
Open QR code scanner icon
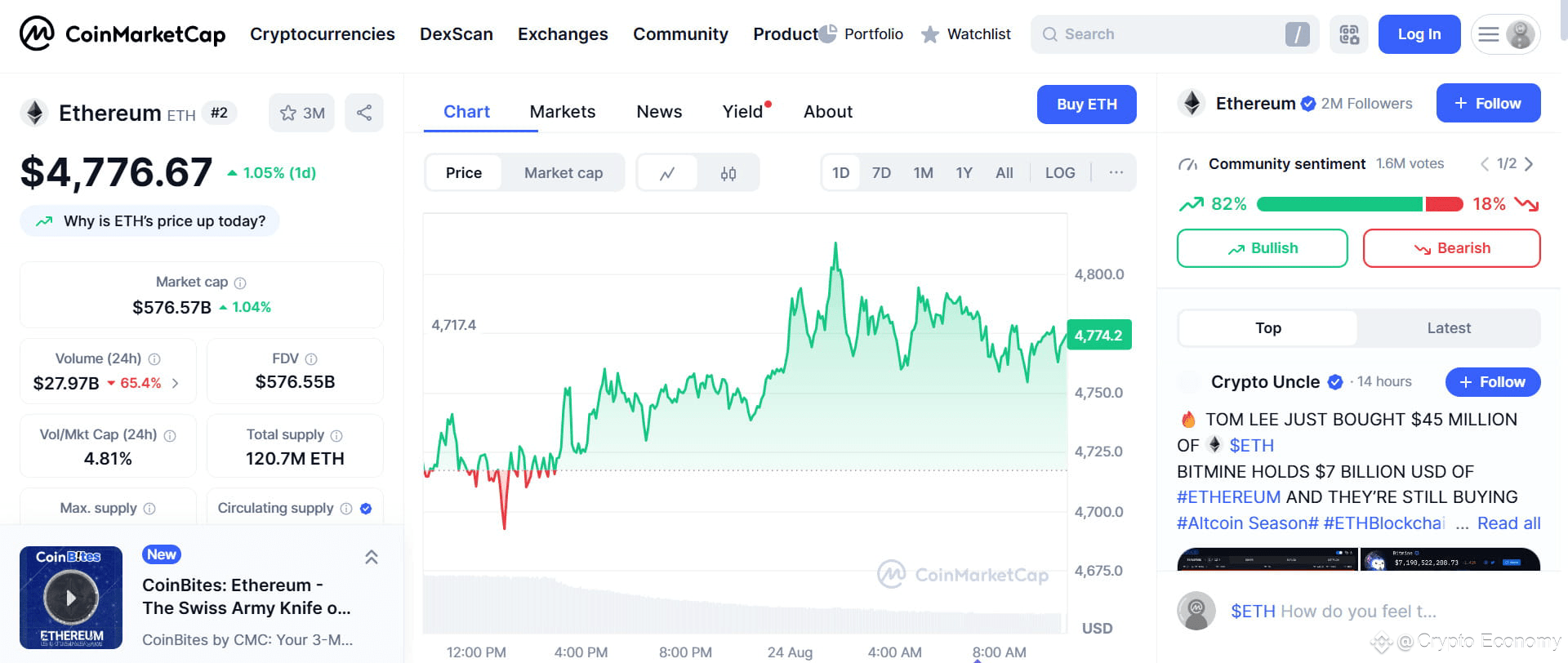point(1349,34)
